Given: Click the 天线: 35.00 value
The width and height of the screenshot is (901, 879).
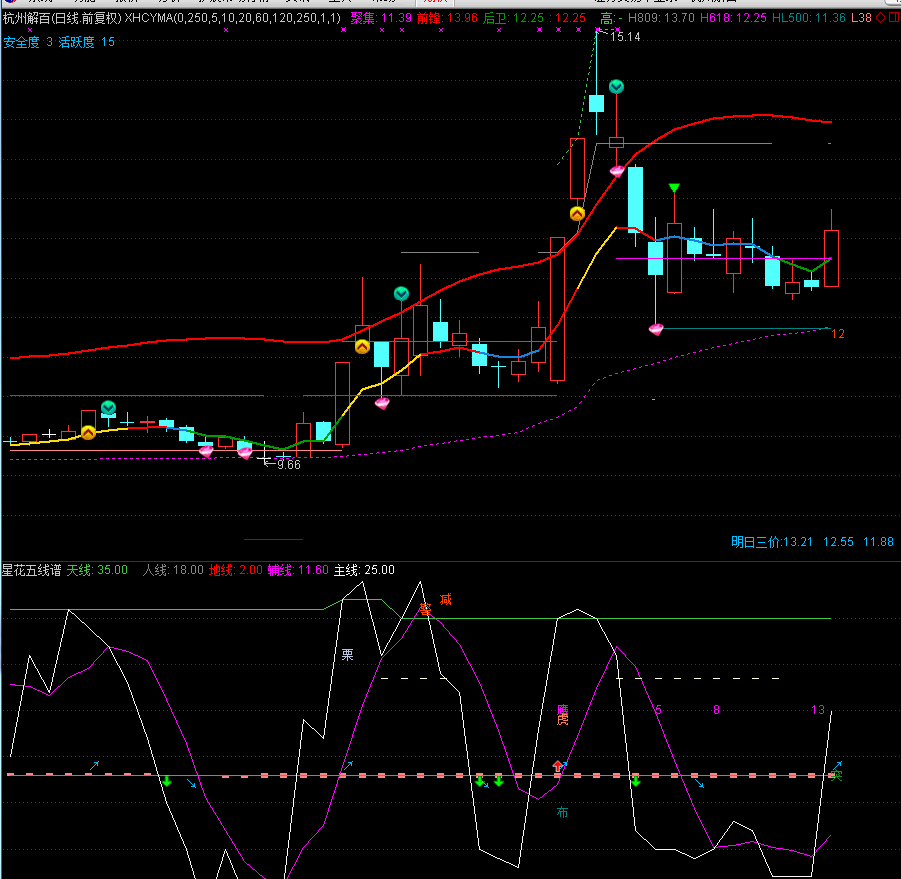Looking at the screenshot, I should (97, 570).
